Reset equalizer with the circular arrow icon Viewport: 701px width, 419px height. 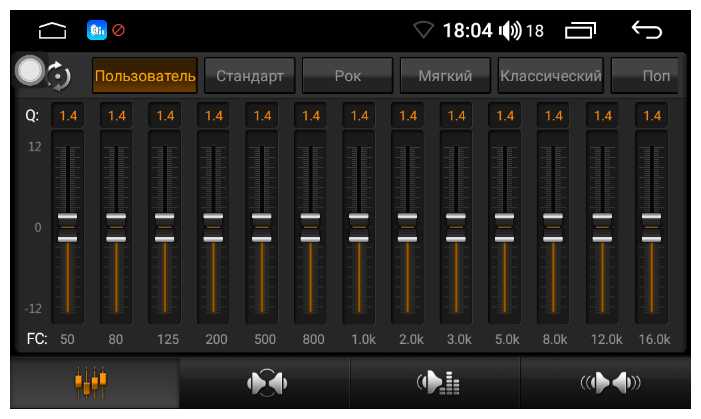[59, 76]
